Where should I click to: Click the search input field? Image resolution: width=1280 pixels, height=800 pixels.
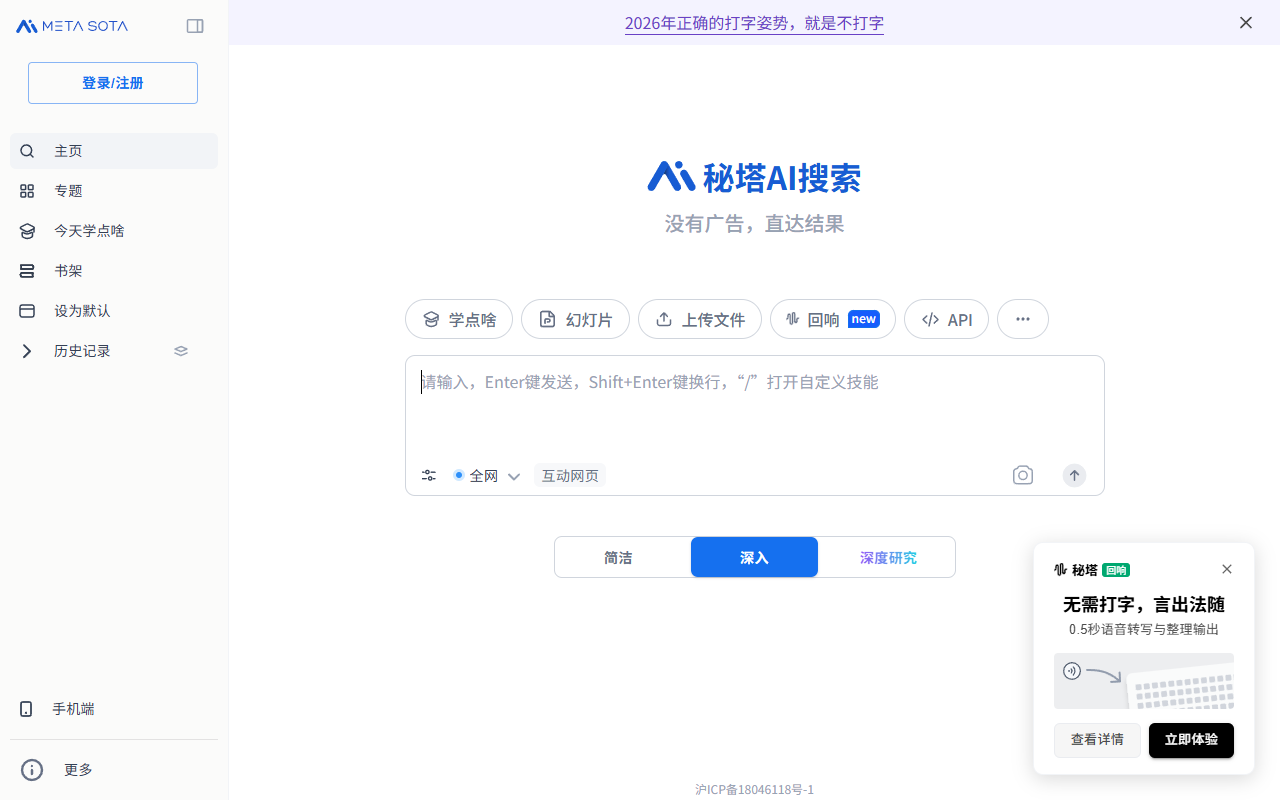(700, 382)
